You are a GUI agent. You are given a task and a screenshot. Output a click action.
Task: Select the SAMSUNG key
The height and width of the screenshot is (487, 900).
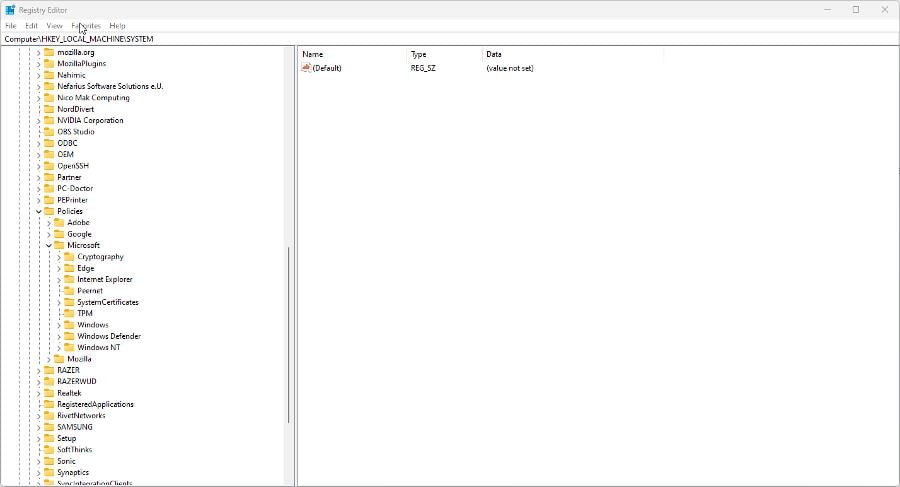click(x=75, y=427)
